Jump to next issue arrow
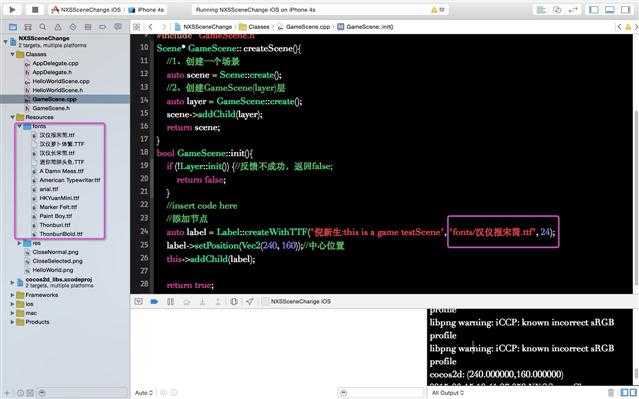This screenshot has height=399, width=639. coord(636,27)
